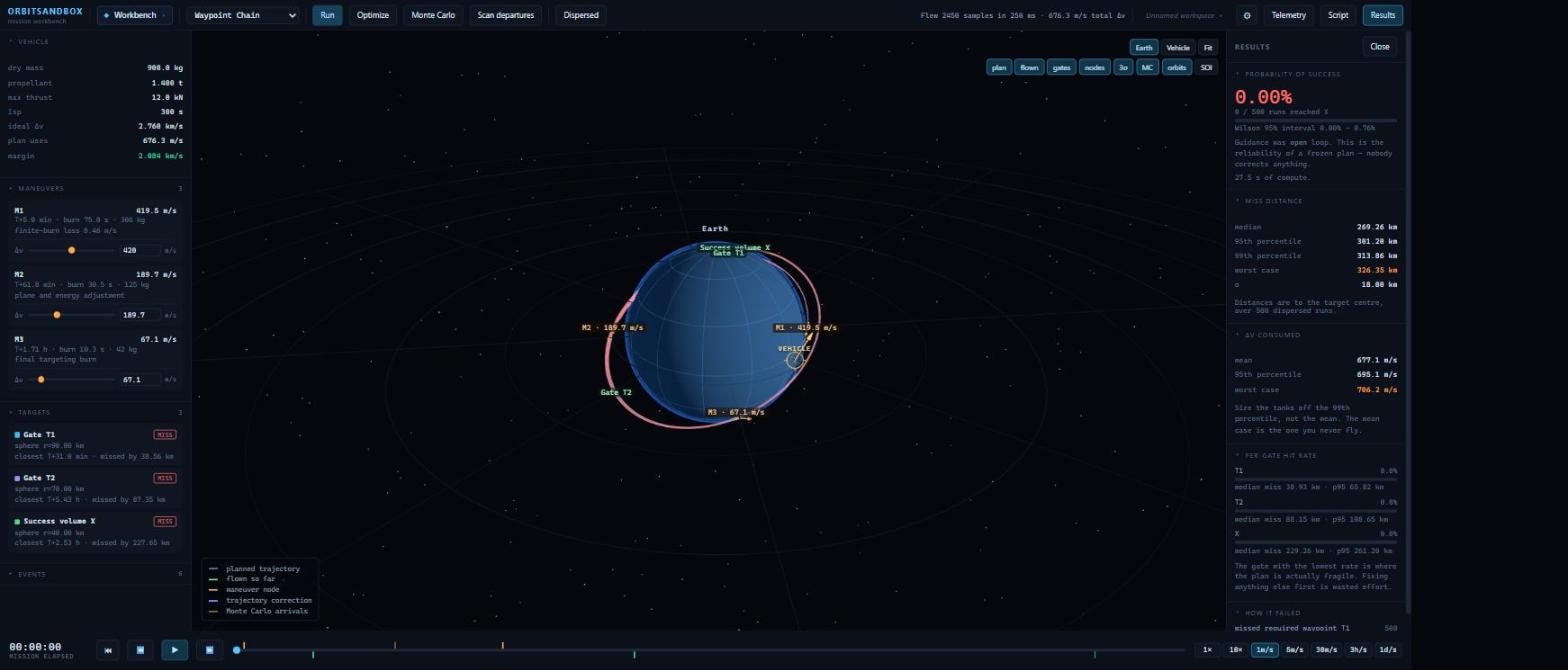The width and height of the screenshot is (1568, 670).
Task: Open the Script panel tab
Action: click(x=1338, y=15)
